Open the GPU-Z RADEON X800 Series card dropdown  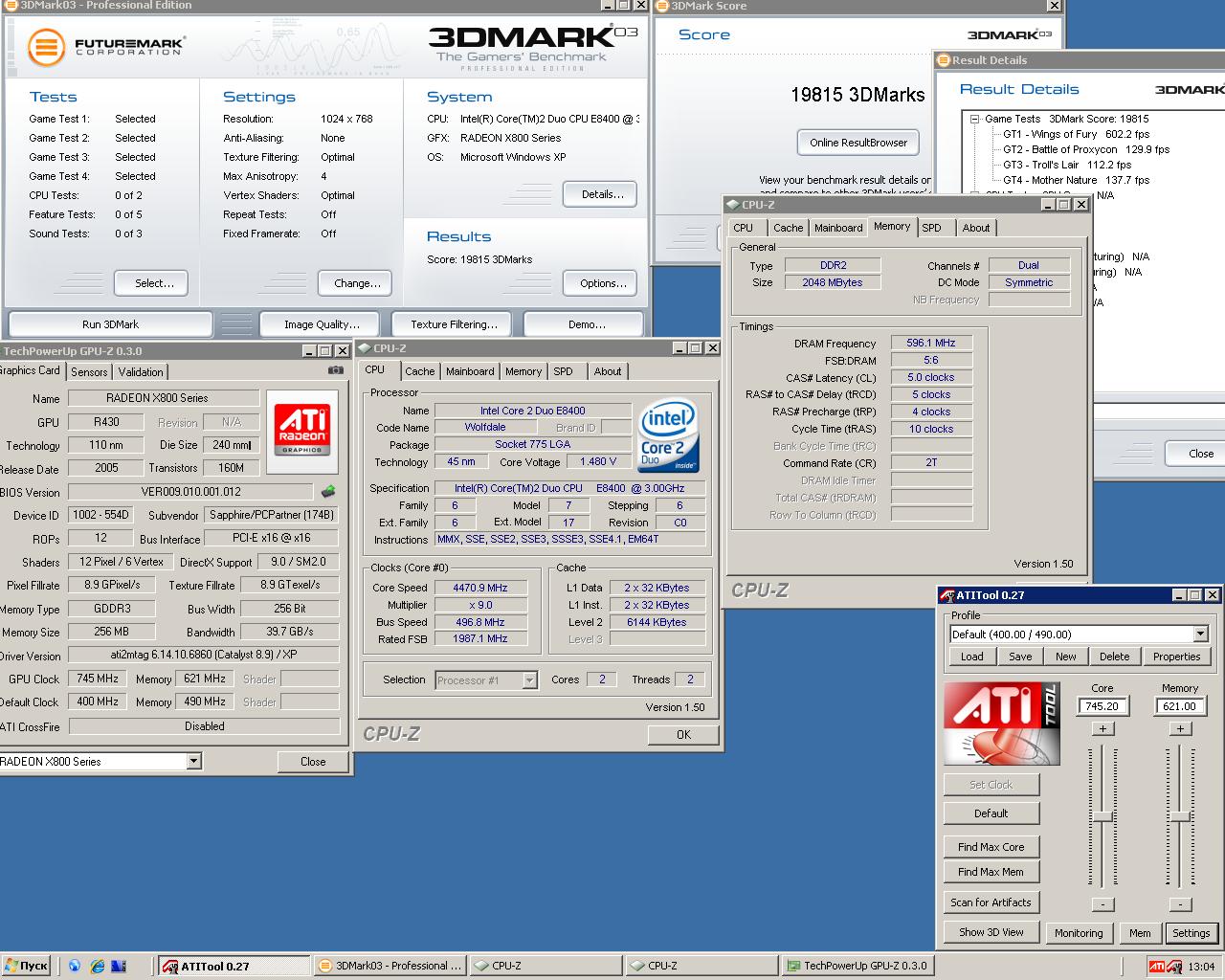(x=193, y=761)
